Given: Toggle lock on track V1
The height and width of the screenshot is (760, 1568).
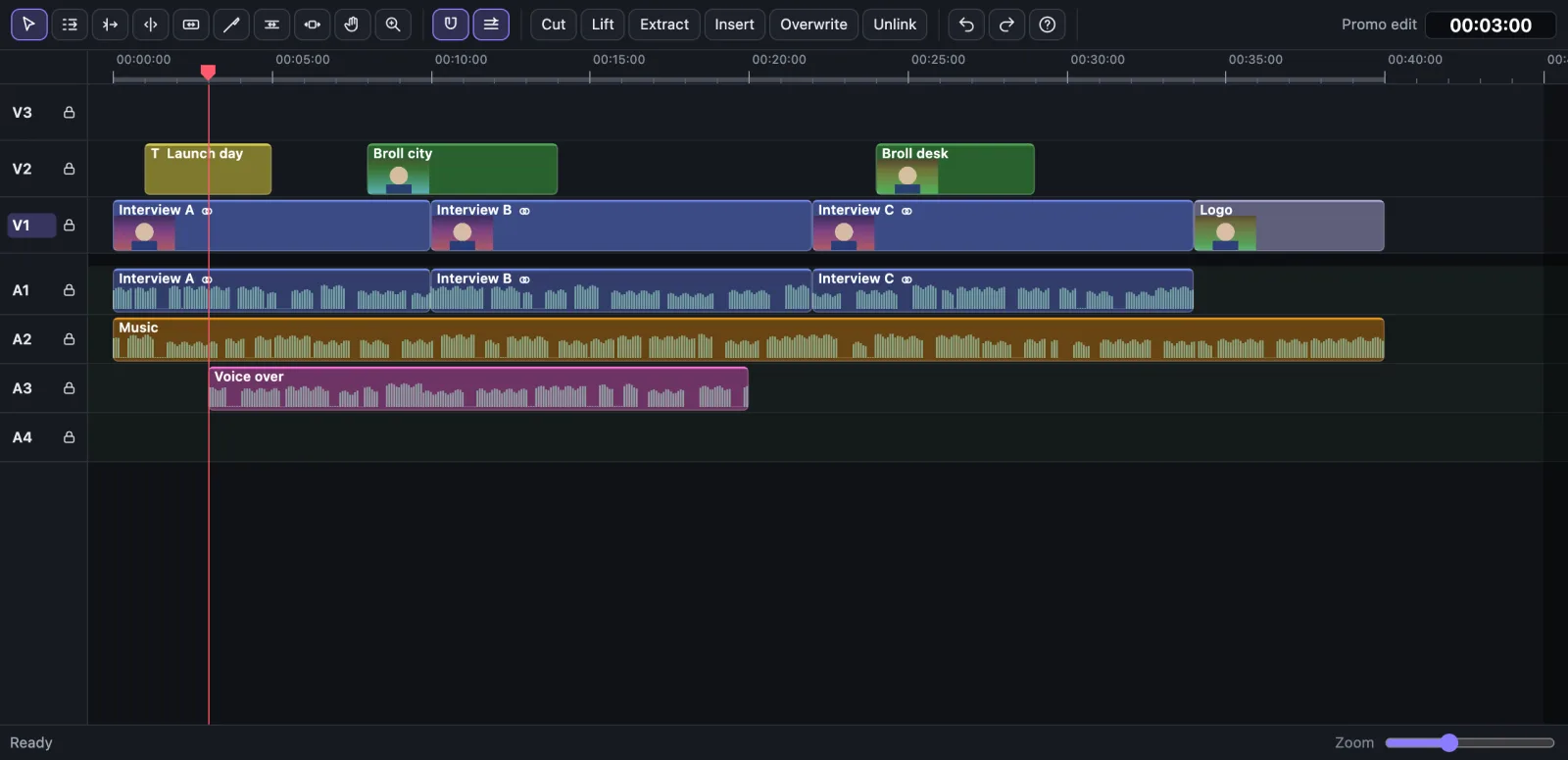Looking at the screenshot, I should pyautogui.click(x=69, y=226).
